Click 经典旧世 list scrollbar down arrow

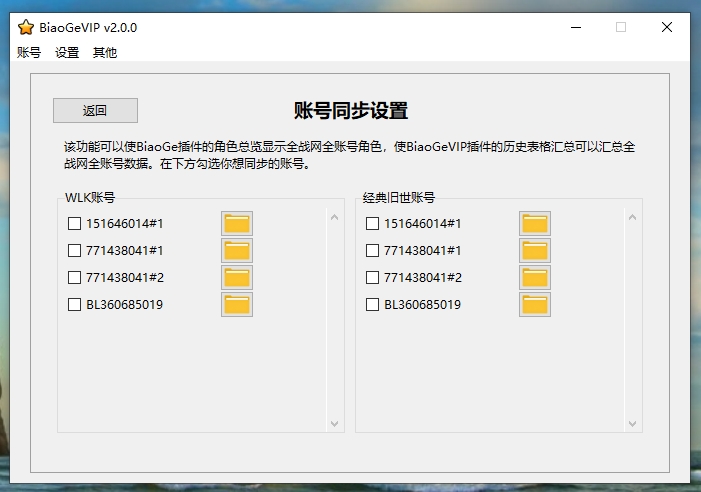(632, 423)
